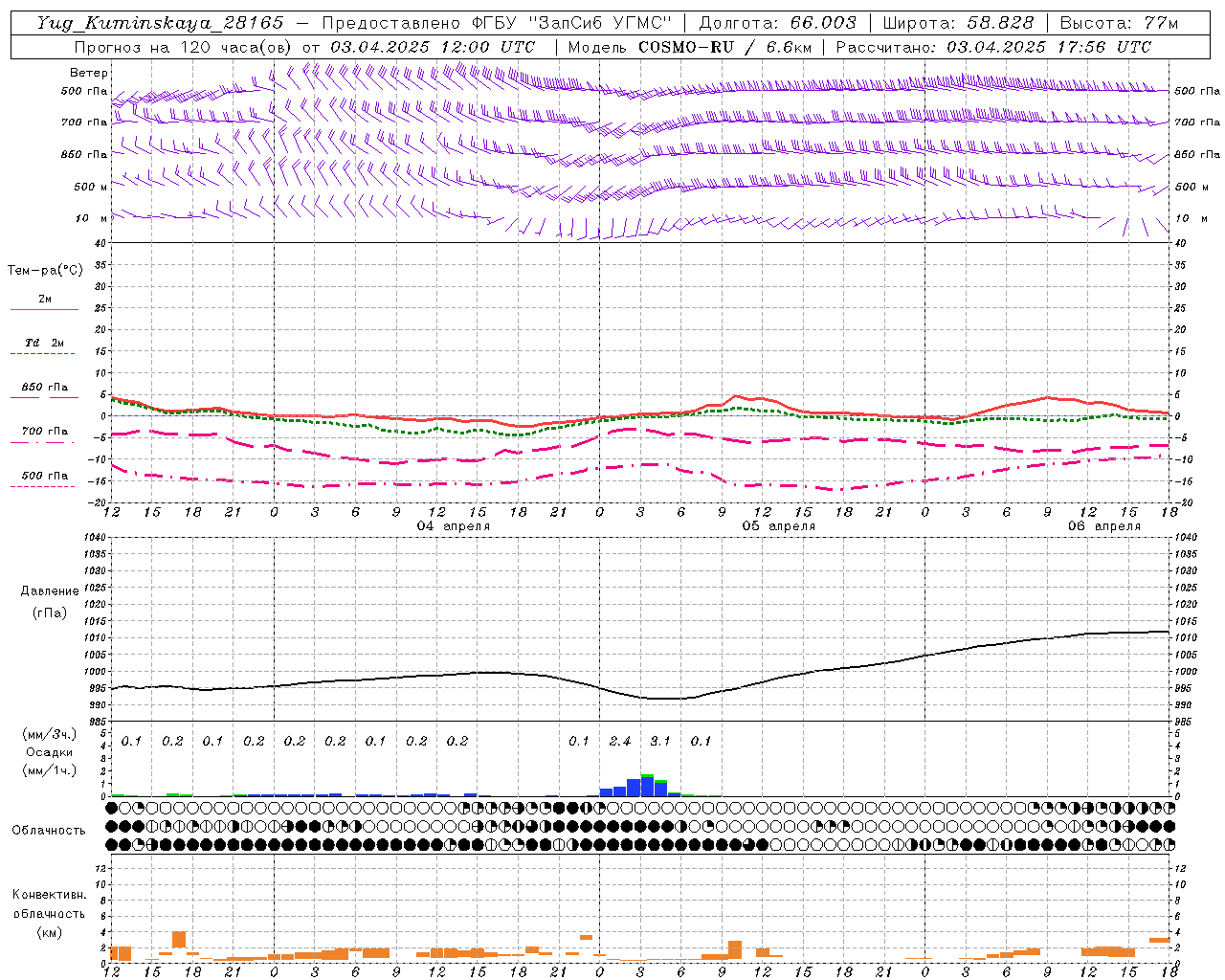
Task: Click the '04 апреля' date label
Action: click(x=454, y=526)
